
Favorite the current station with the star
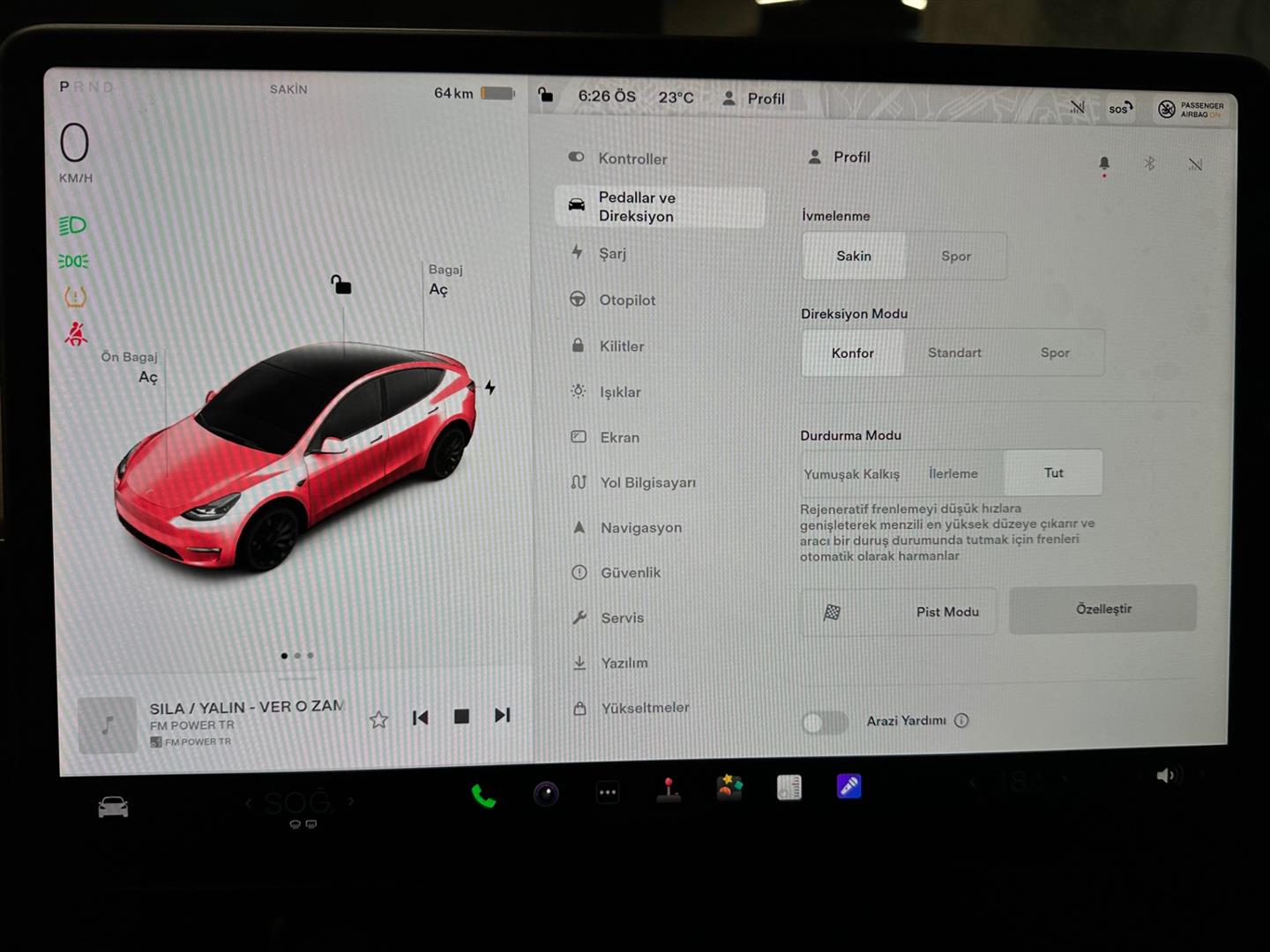(x=379, y=719)
